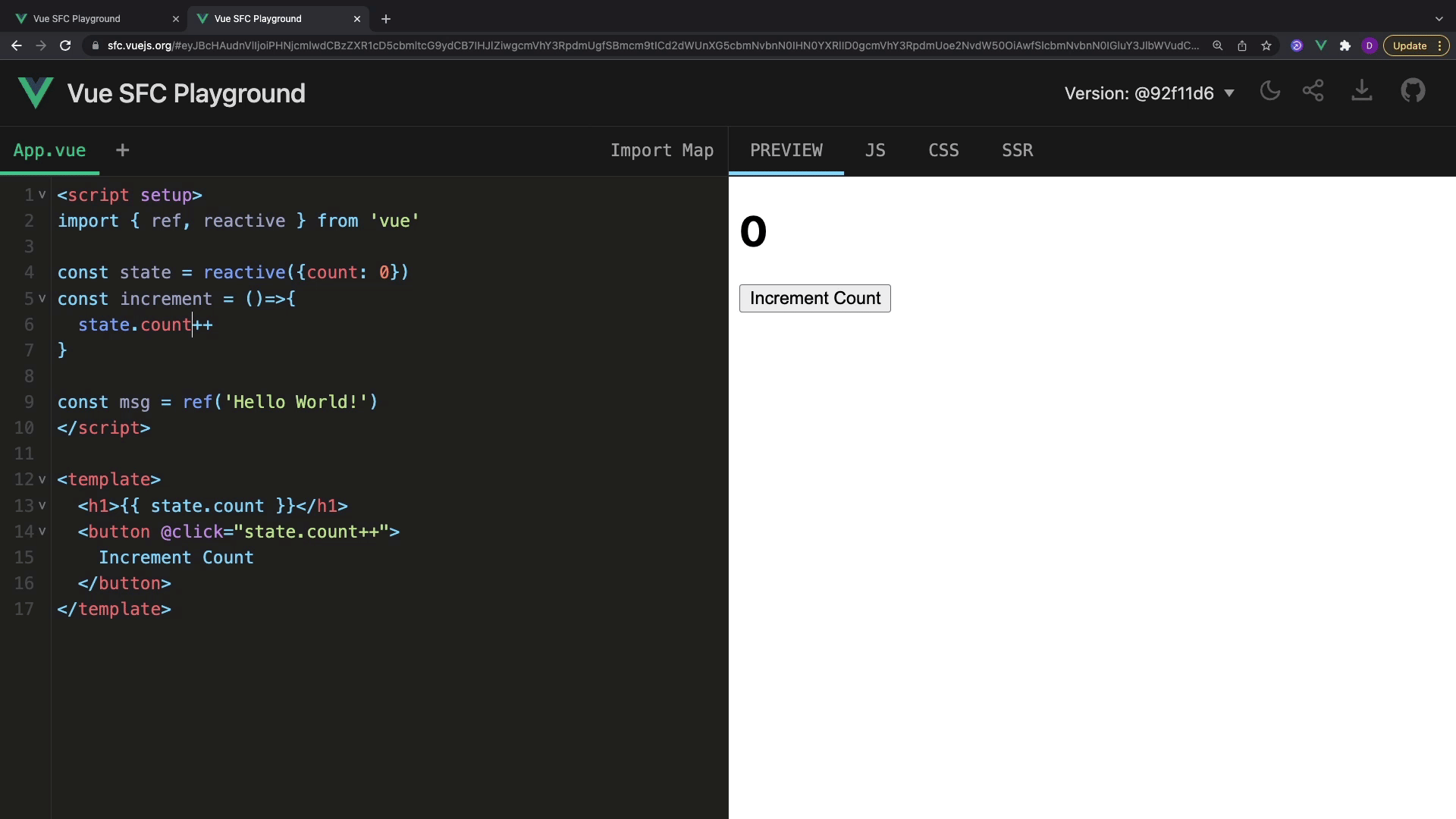The height and width of the screenshot is (819, 1456).
Task: Open the profile avatar D
Action: tap(1370, 45)
